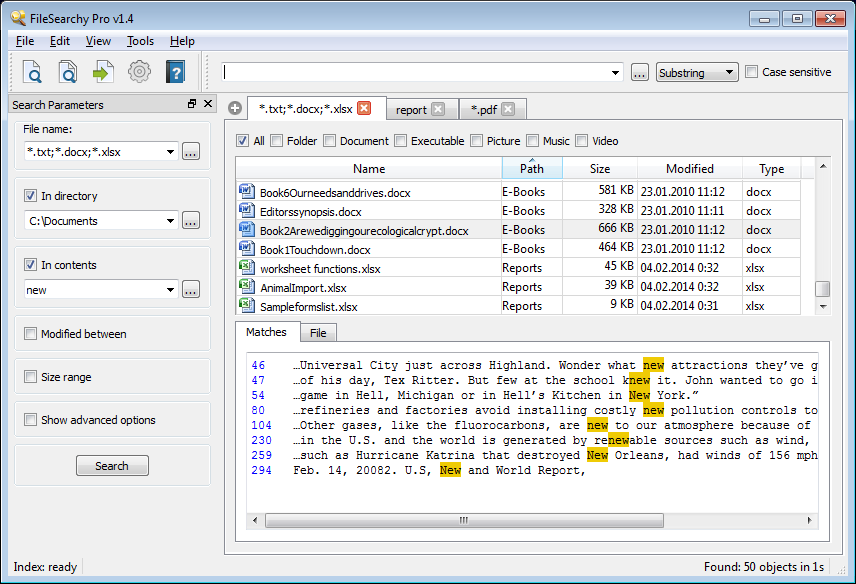Click the results list vertical scrollbar thumb
This screenshot has width=856, height=584.
pyautogui.click(x=822, y=289)
